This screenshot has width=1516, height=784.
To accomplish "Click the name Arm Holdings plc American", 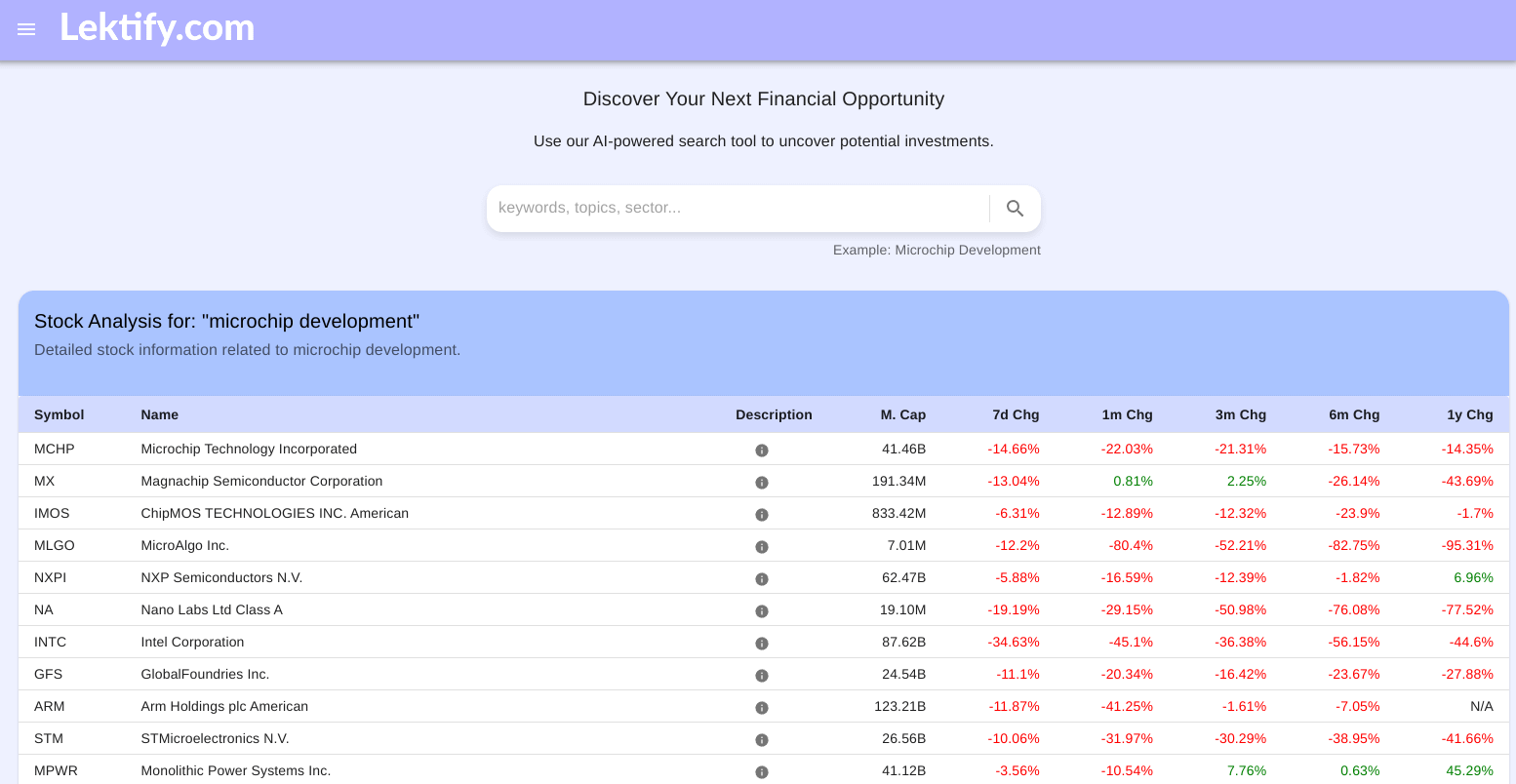I will coord(224,706).
